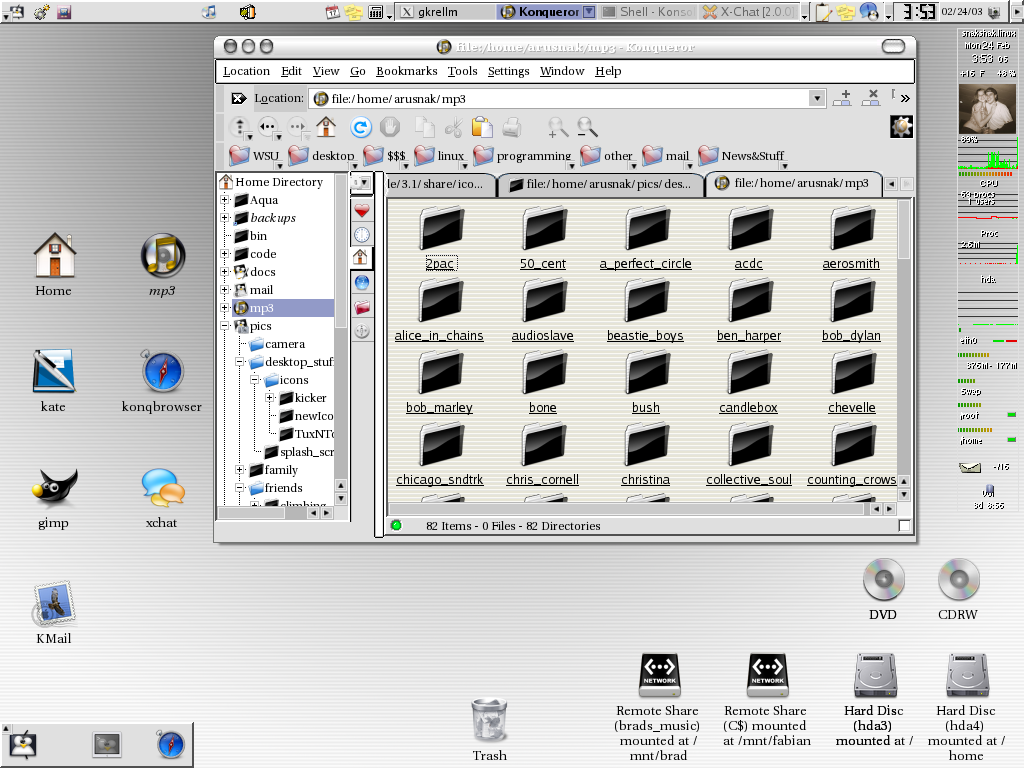Open the 2pac folder
The width and height of the screenshot is (1024, 768).
point(441,229)
